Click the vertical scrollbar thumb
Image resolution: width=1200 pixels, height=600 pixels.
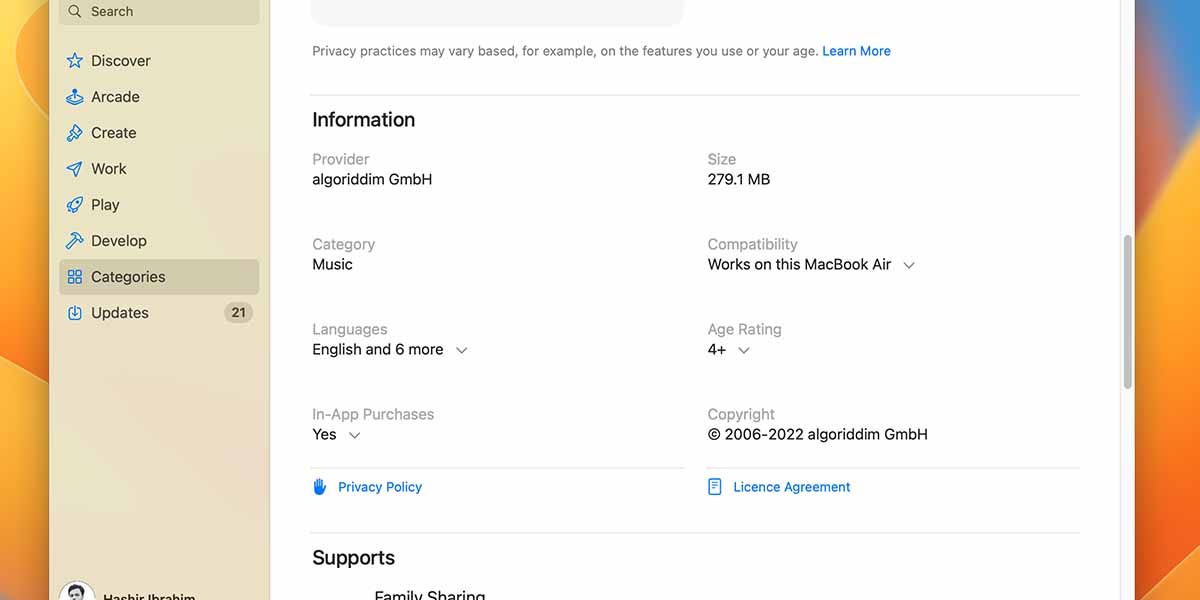click(x=1127, y=310)
